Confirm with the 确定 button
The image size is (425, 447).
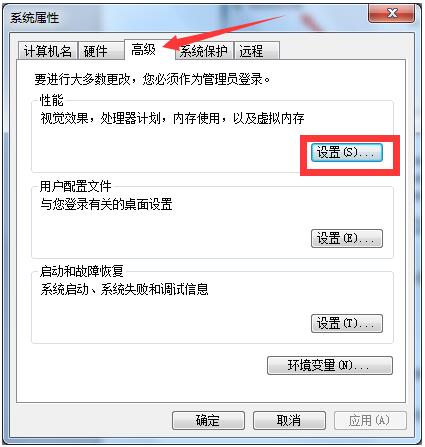208,420
